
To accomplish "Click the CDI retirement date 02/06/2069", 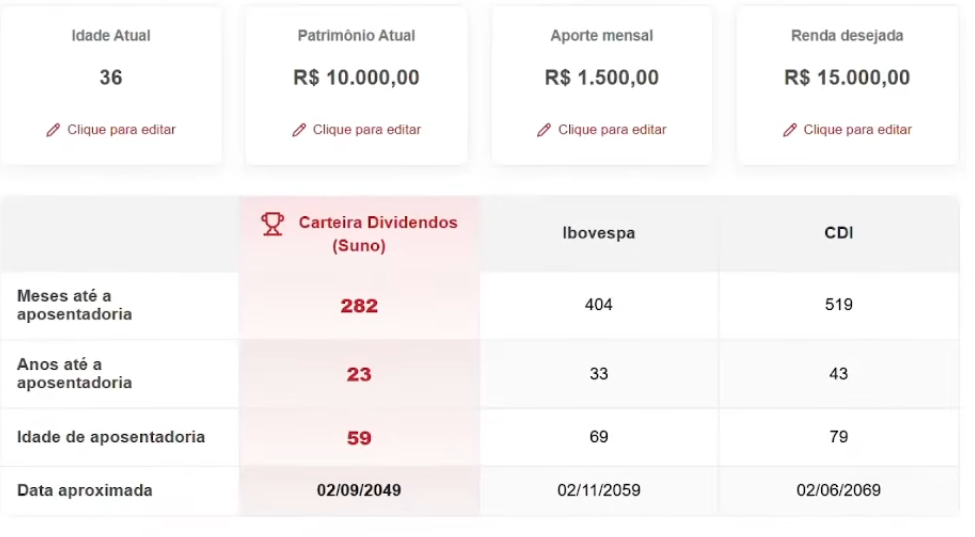I will click(838, 491).
